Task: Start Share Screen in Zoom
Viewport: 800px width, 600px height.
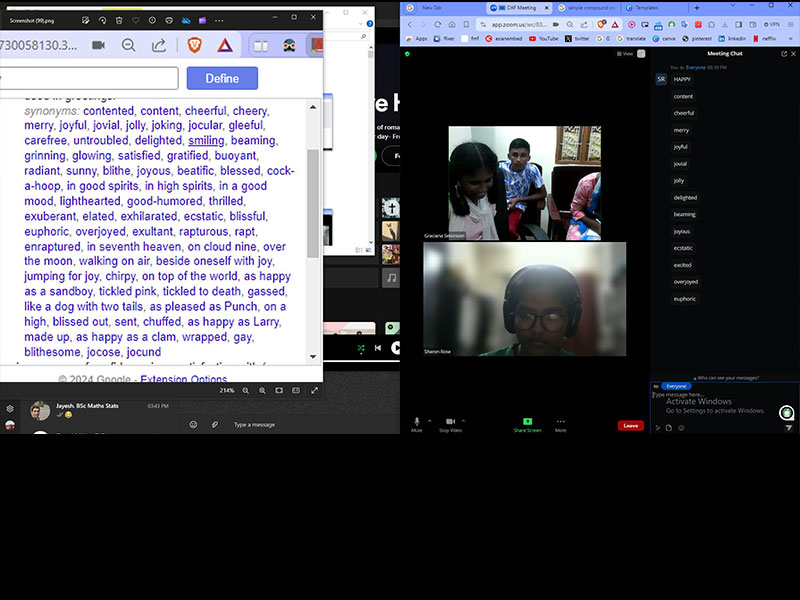Action: [x=528, y=424]
